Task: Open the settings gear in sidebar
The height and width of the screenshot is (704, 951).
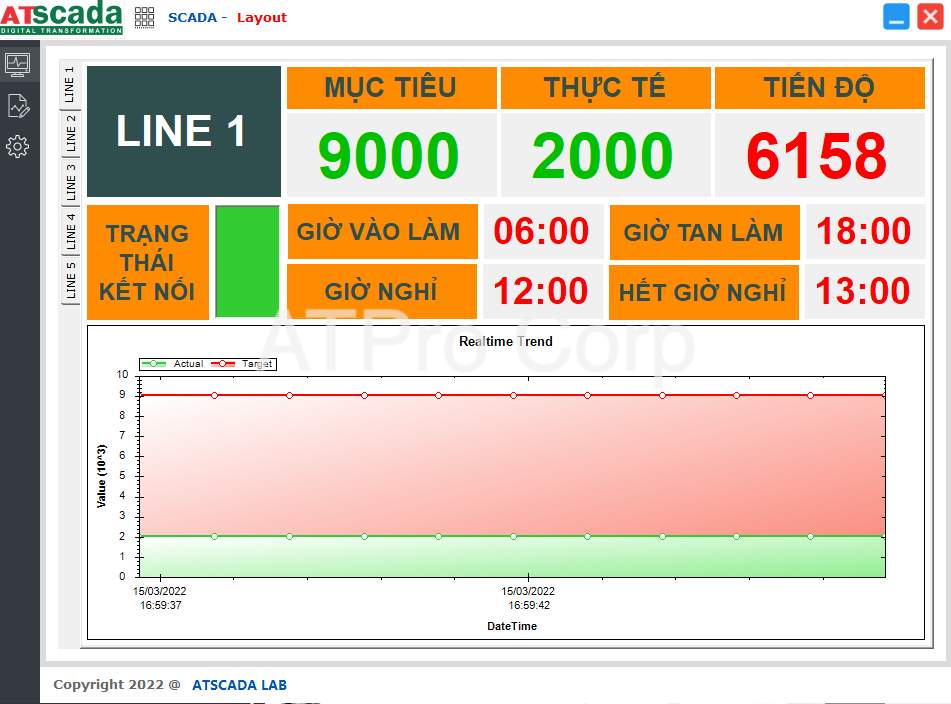Action: (x=18, y=147)
